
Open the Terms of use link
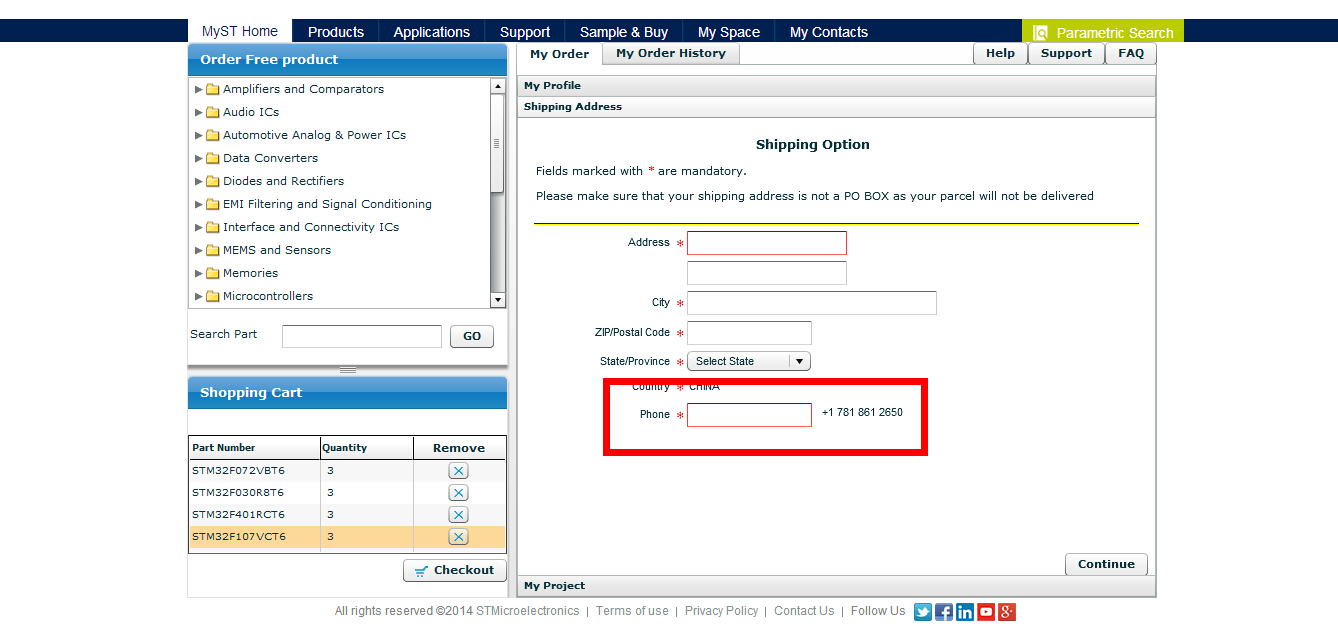pyautogui.click(x=632, y=611)
